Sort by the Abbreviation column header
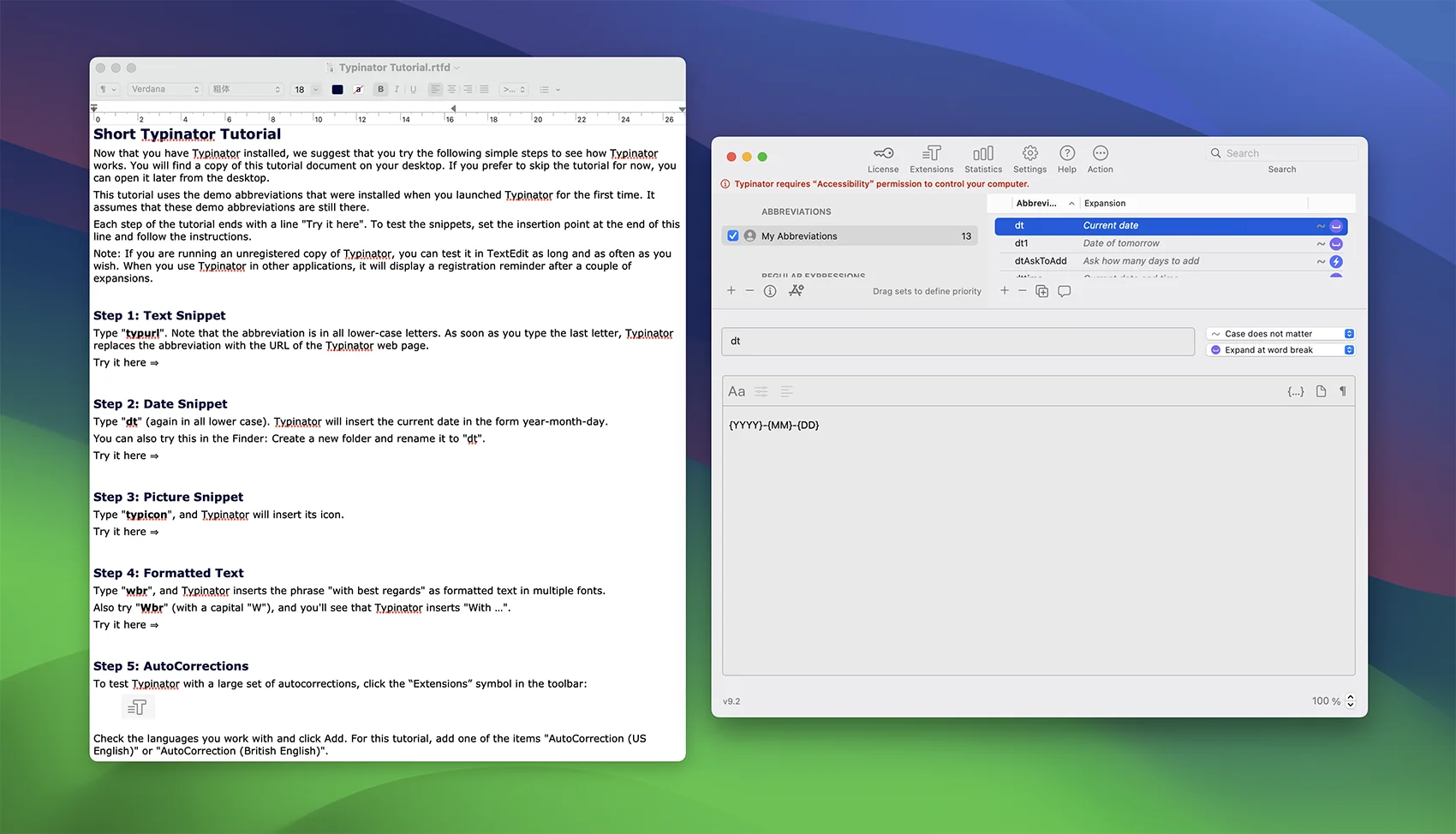The height and width of the screenshot is (834, 1456). tap(1044, 204)
